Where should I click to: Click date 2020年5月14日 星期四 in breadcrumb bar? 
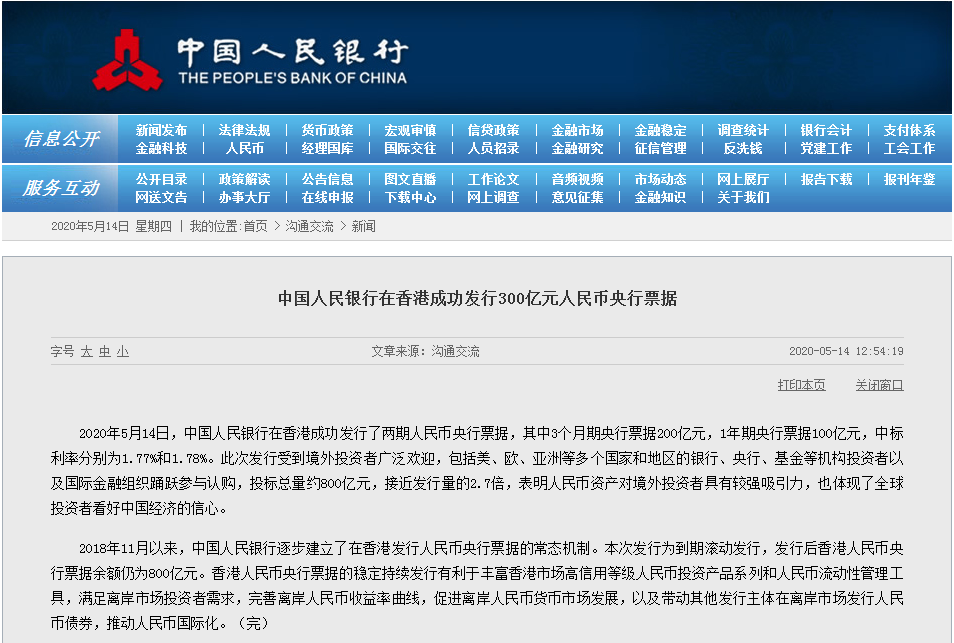(x=111, y=226)
